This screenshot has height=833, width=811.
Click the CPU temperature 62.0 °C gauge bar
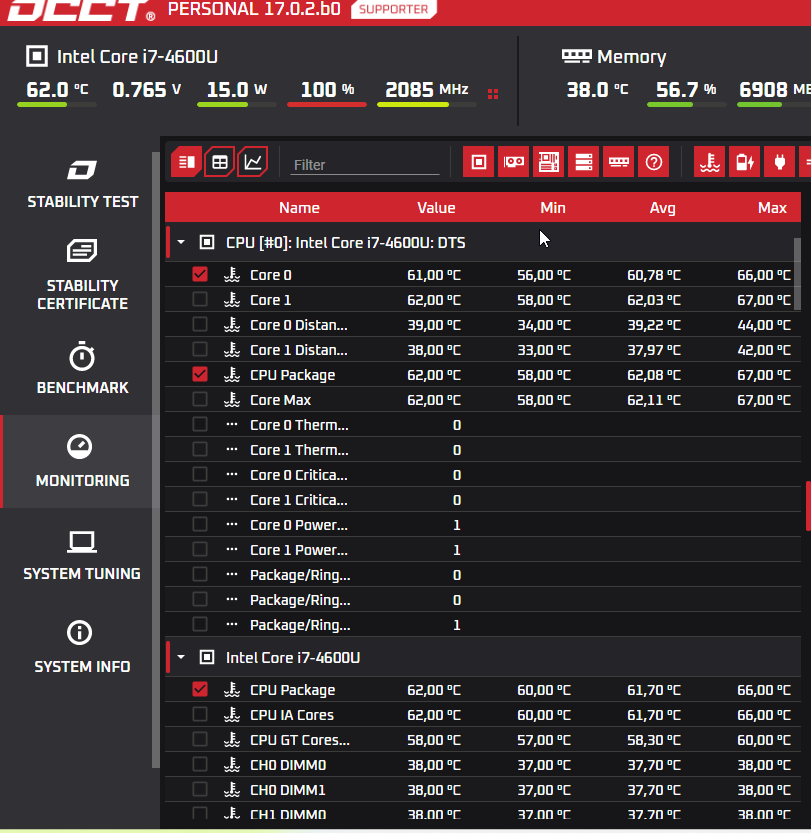[x=57, y=105]
